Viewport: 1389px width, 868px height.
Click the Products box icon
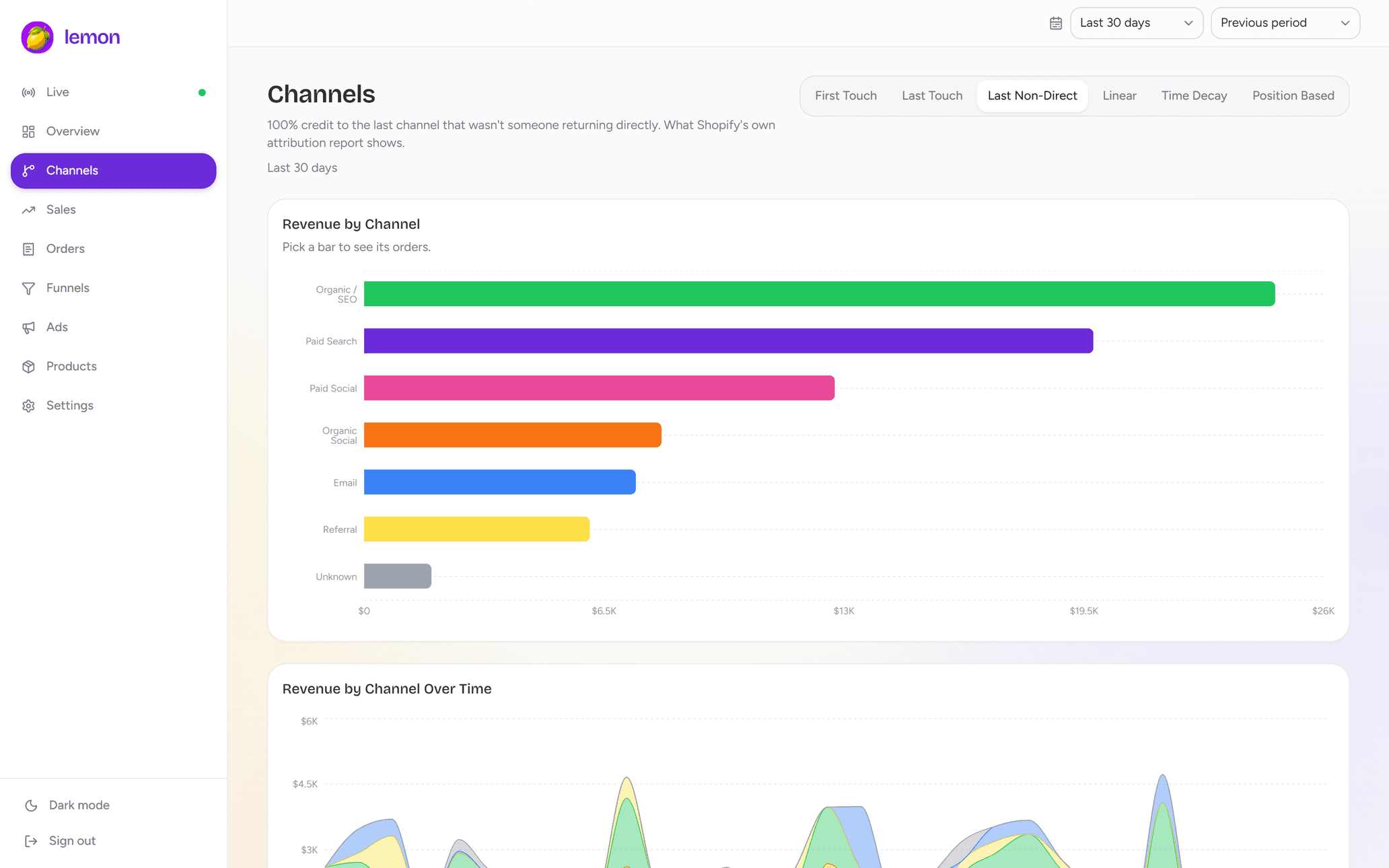pyautogui.click(x=28, y=367)
